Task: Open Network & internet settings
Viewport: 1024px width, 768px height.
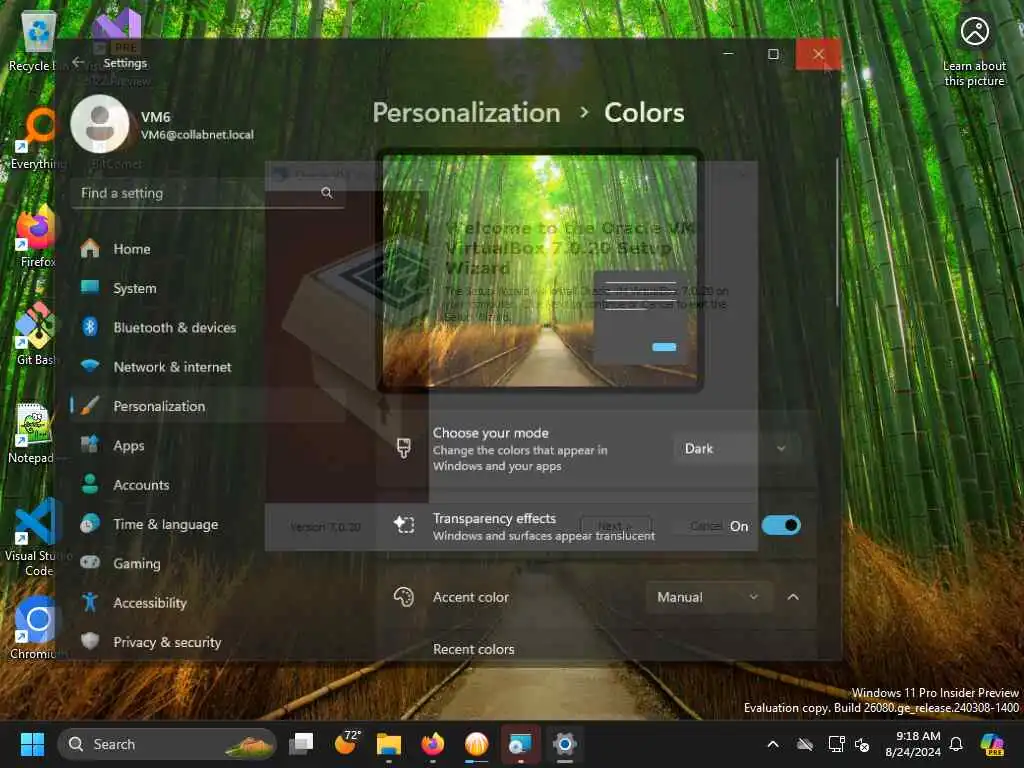Action: [208, 367]
